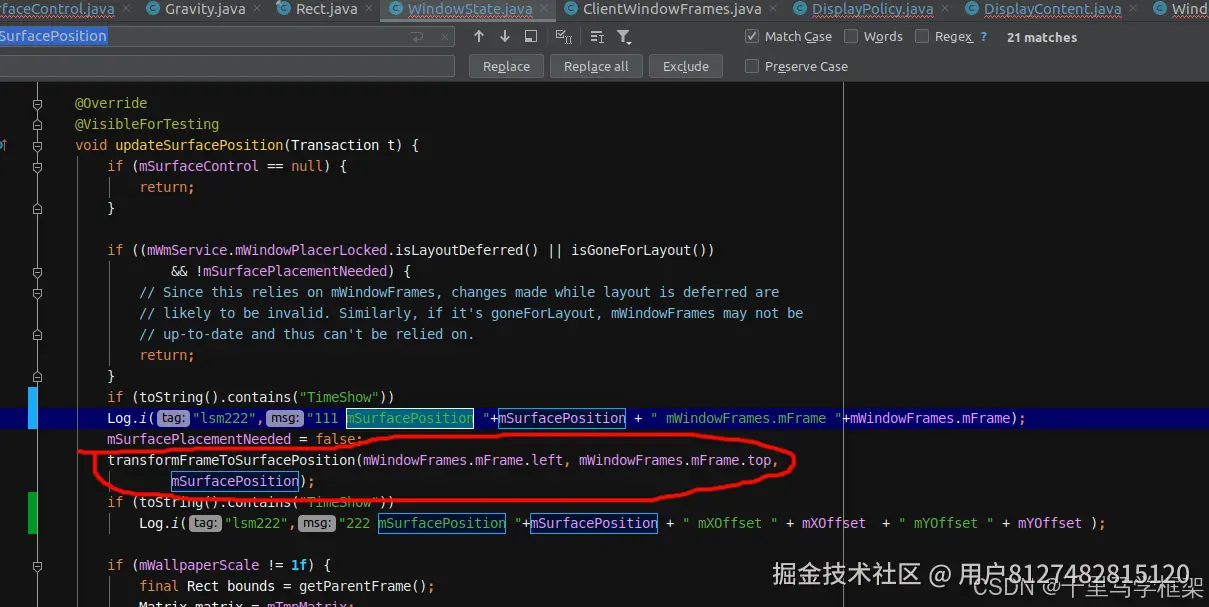This screenshot has width=1209, height=607.
Task: Click the mYOffset variable in Log line
Action: tap(1050, 523)
